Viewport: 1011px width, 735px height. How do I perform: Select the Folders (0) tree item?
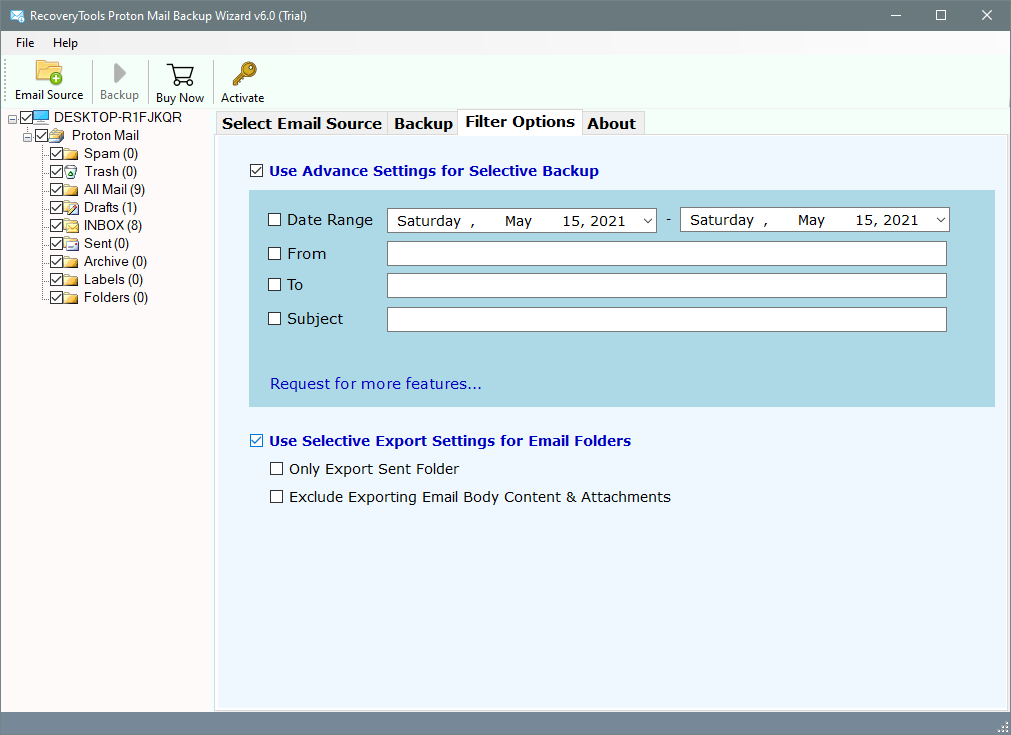116,298
